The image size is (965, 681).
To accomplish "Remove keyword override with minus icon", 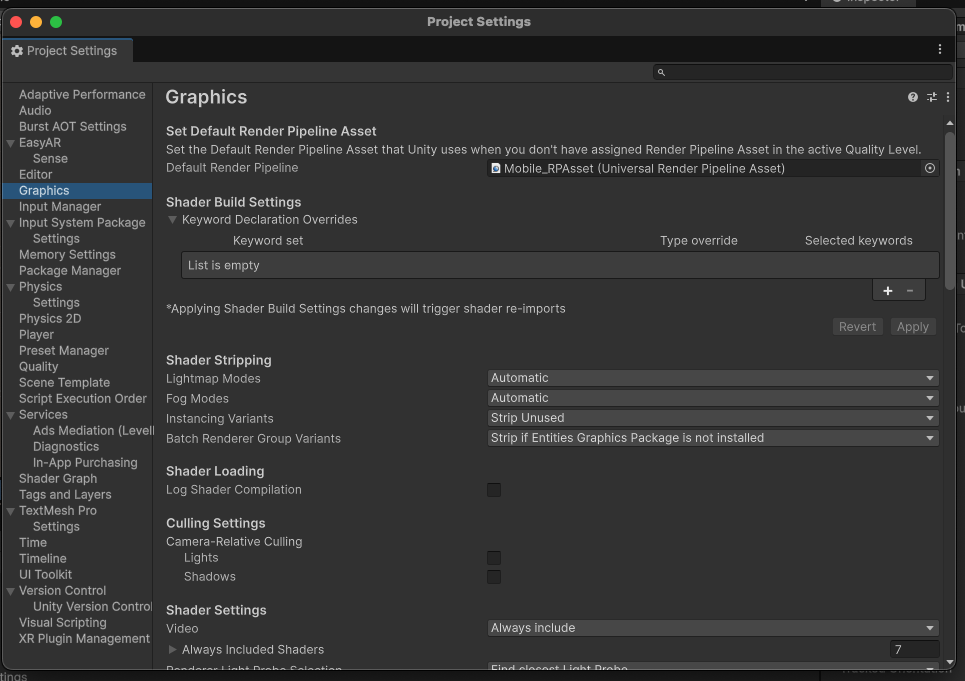I will 910,291.
